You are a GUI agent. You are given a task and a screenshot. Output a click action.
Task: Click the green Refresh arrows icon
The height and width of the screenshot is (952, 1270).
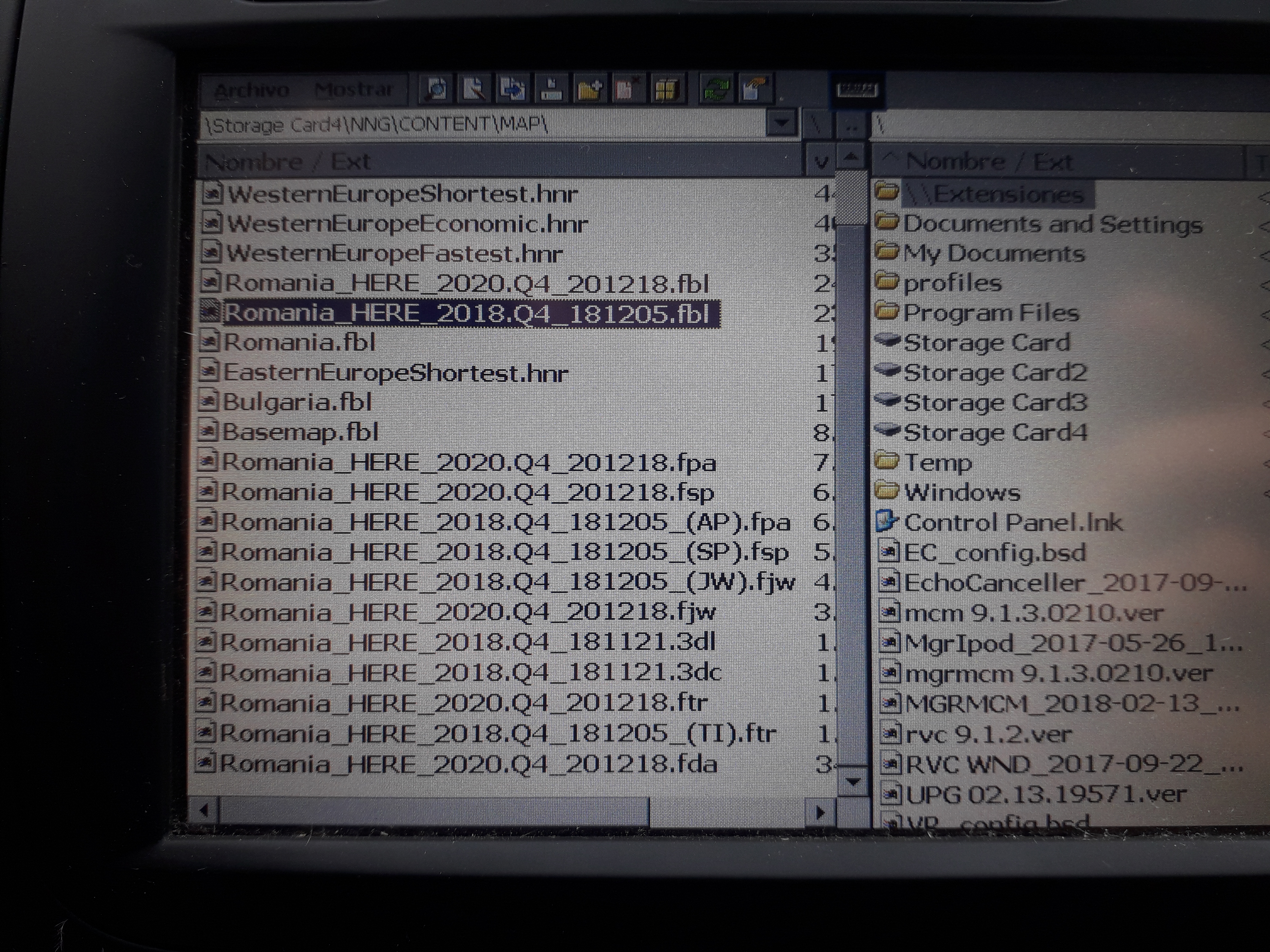click(717, 89)
